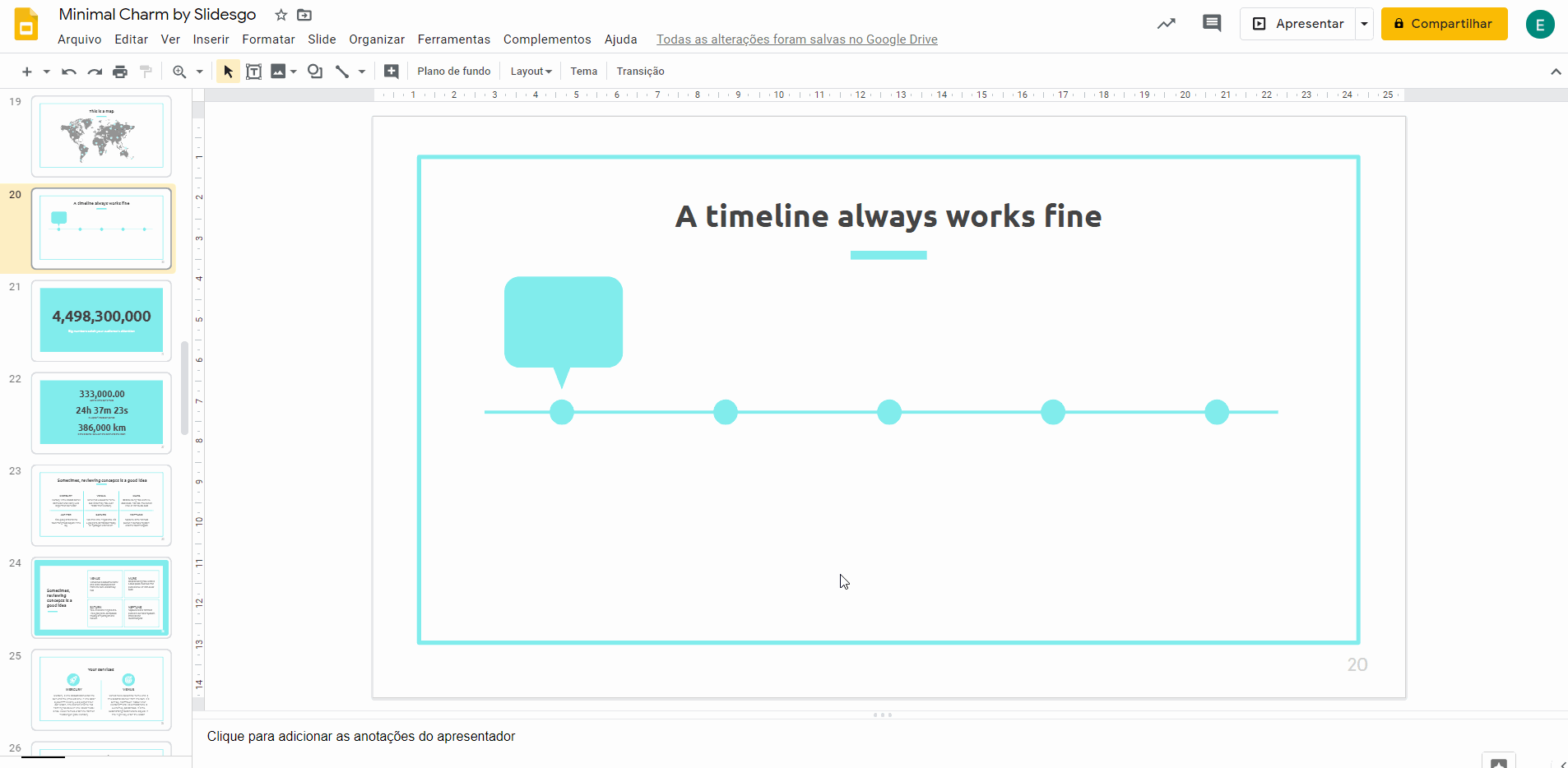Click the Google Slides home logo
1568x768 pixels.
(x=26, y=25)
